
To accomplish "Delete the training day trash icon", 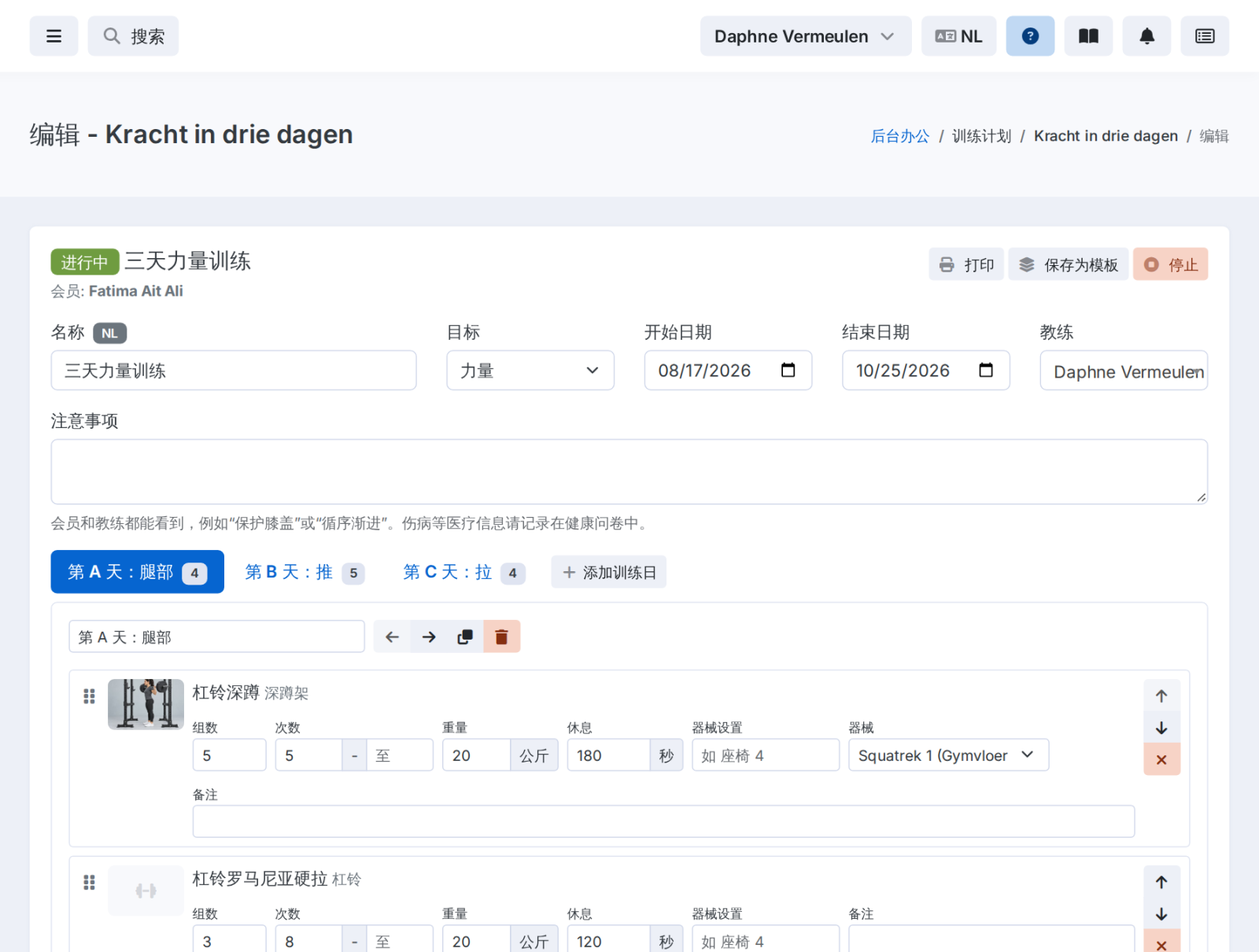I will 501,637.
